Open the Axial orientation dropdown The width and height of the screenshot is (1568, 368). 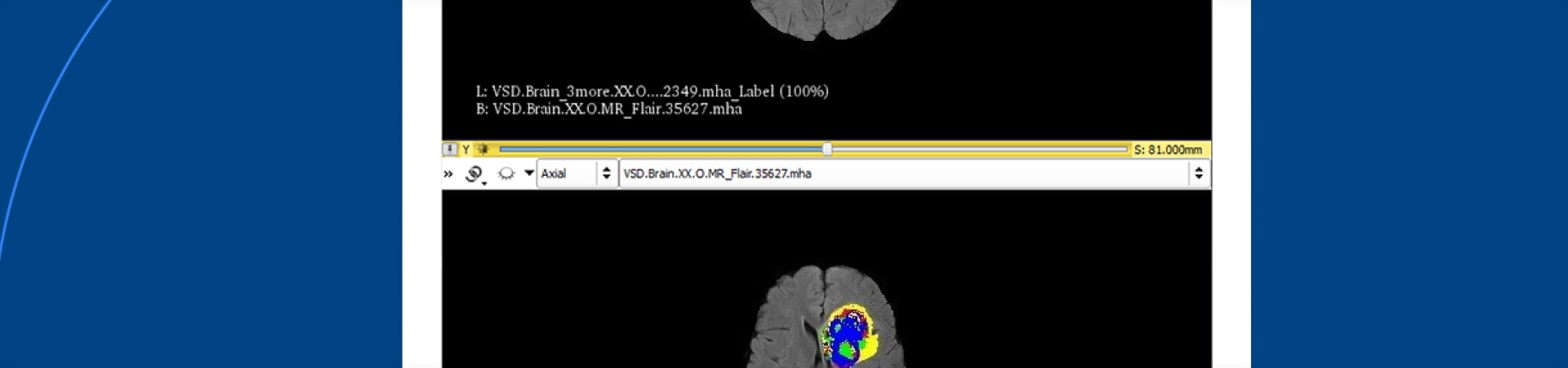point(567,173)
